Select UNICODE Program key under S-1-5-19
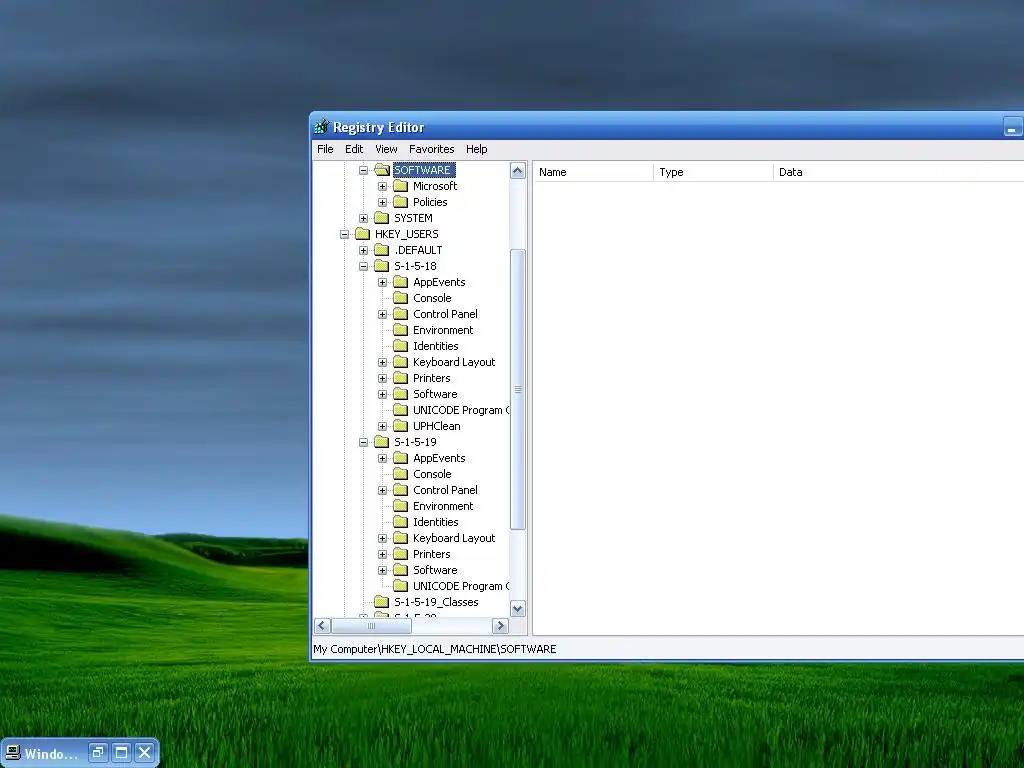1024x768 pixels. (x=460, y=586)
